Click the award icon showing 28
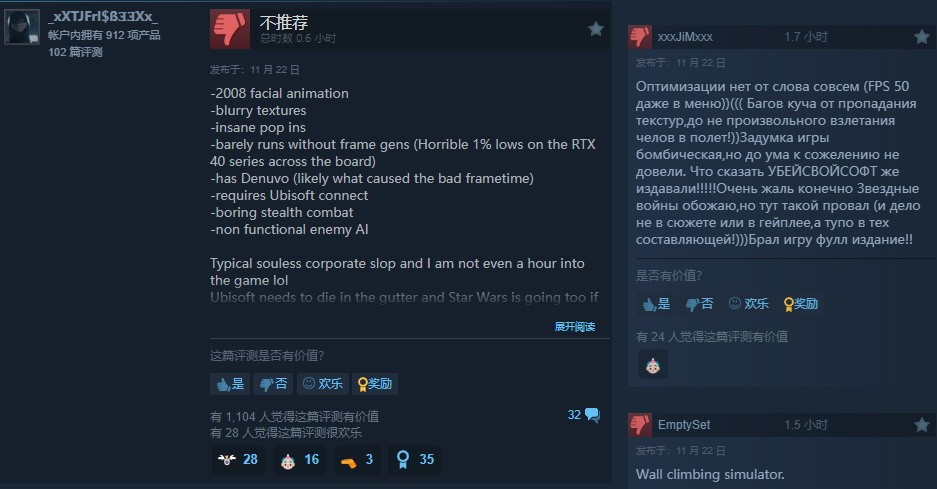 (238, 459)
